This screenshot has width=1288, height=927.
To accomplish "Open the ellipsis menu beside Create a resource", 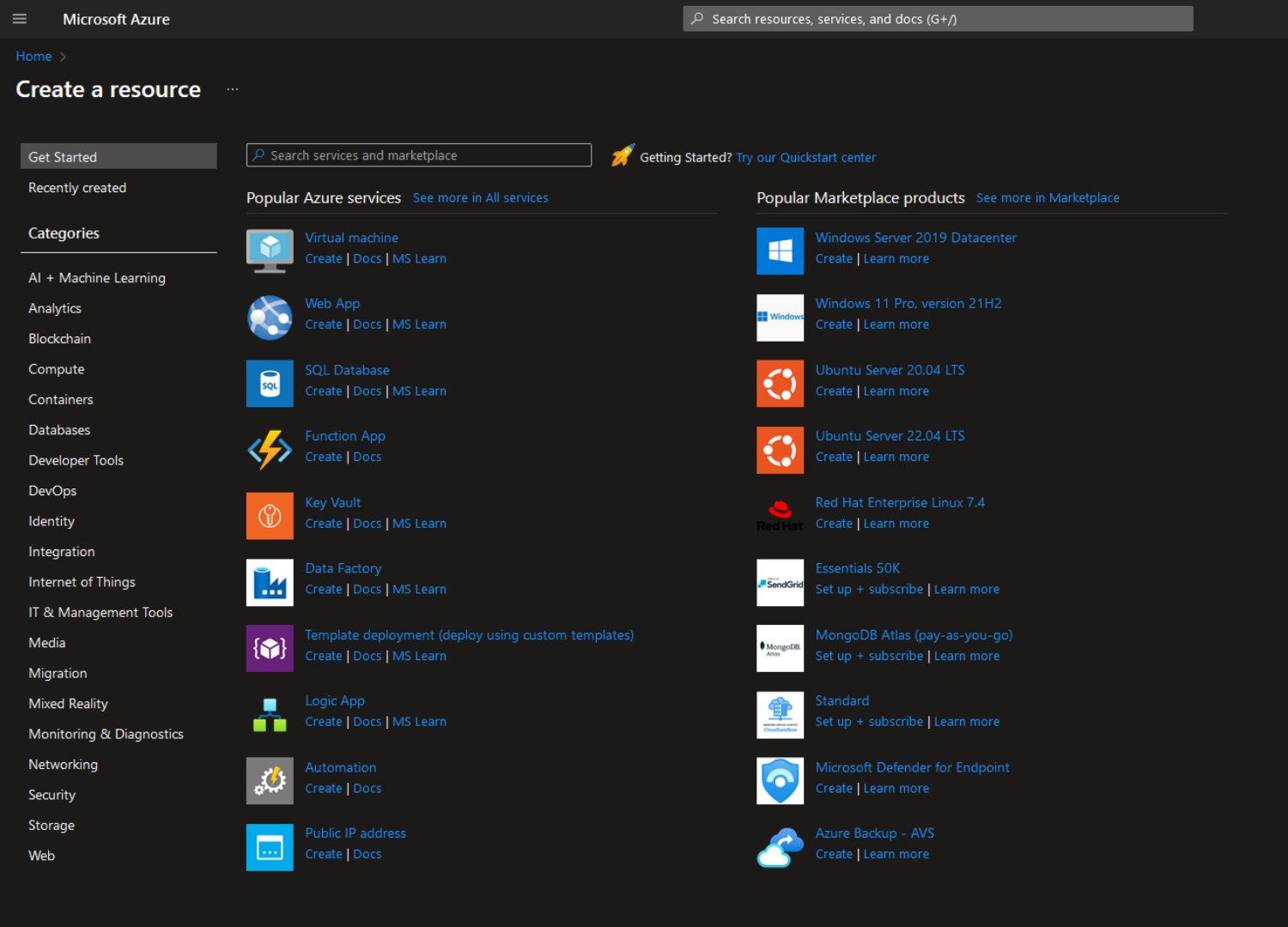I will coord(233,89).
